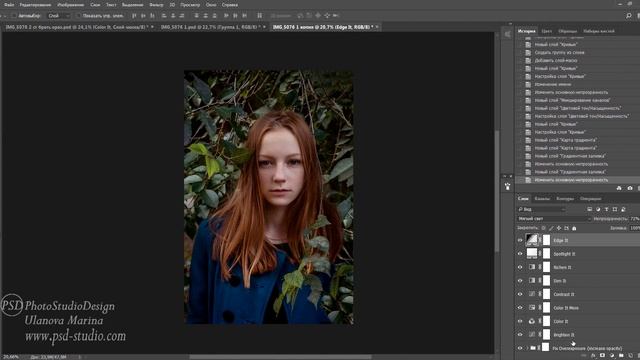Hide the Color It layer
Viewport: 640px width, 360px height.
coord(520,321)
